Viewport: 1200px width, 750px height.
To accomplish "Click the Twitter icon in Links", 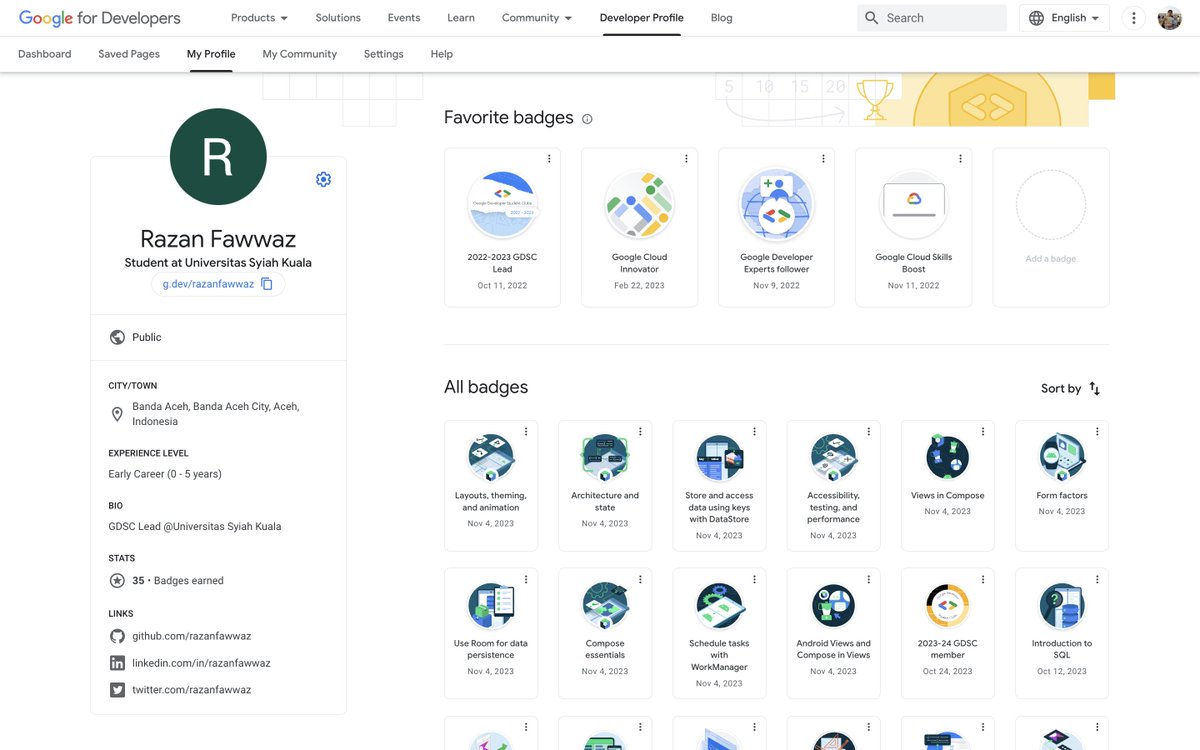I will (117, 690).
